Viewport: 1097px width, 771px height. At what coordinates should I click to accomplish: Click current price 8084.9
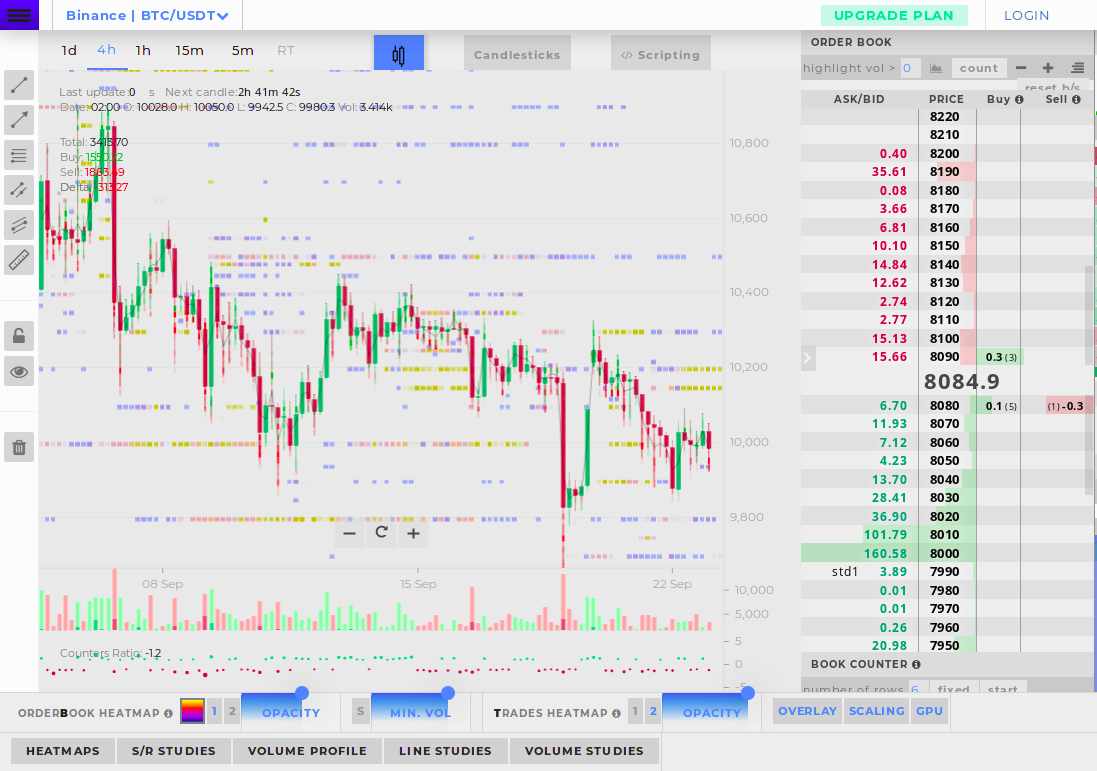(x=961, y=381)
